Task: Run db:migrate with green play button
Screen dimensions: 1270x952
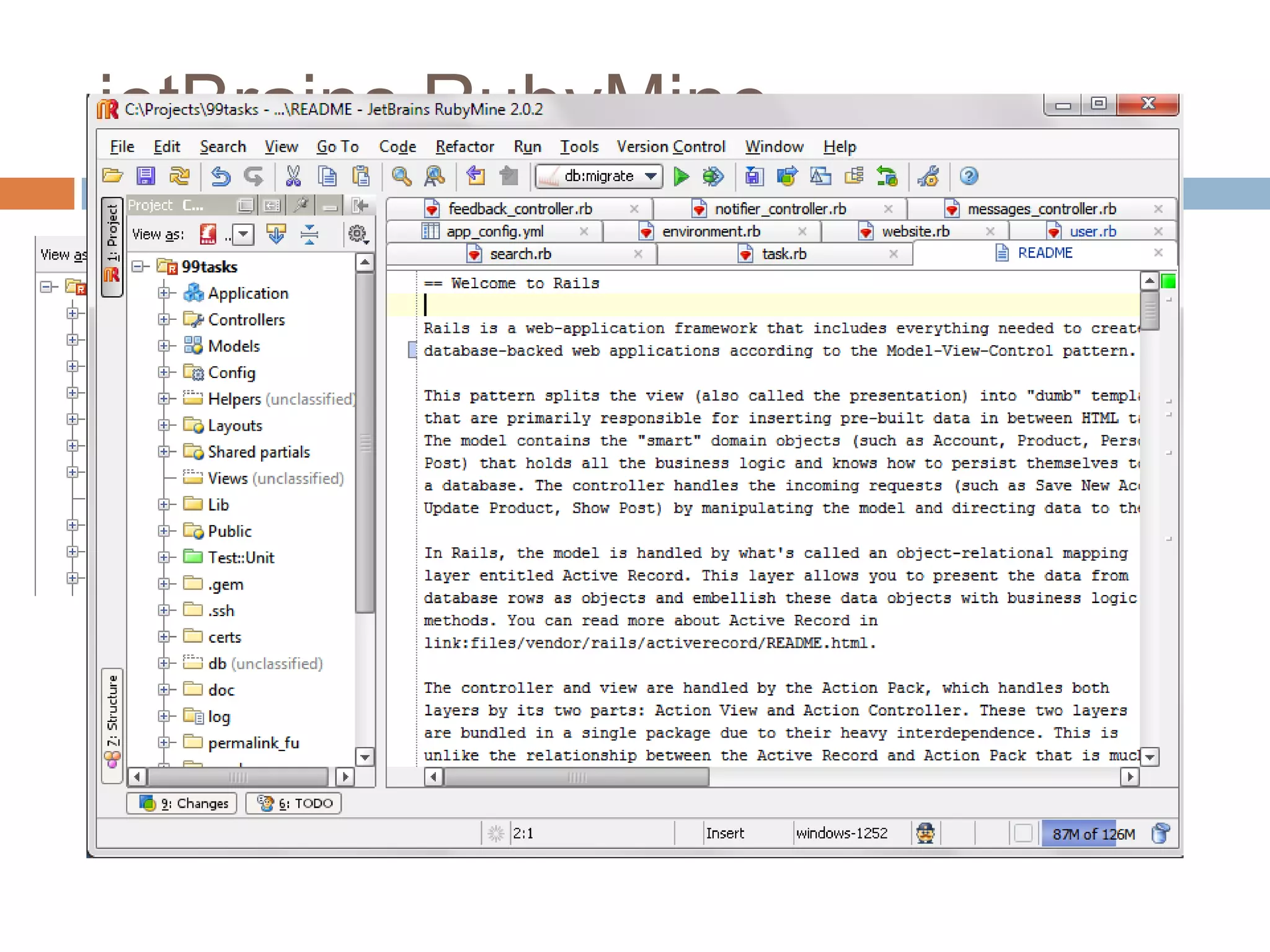Action: pyautogui.click(x=681, y=177)
